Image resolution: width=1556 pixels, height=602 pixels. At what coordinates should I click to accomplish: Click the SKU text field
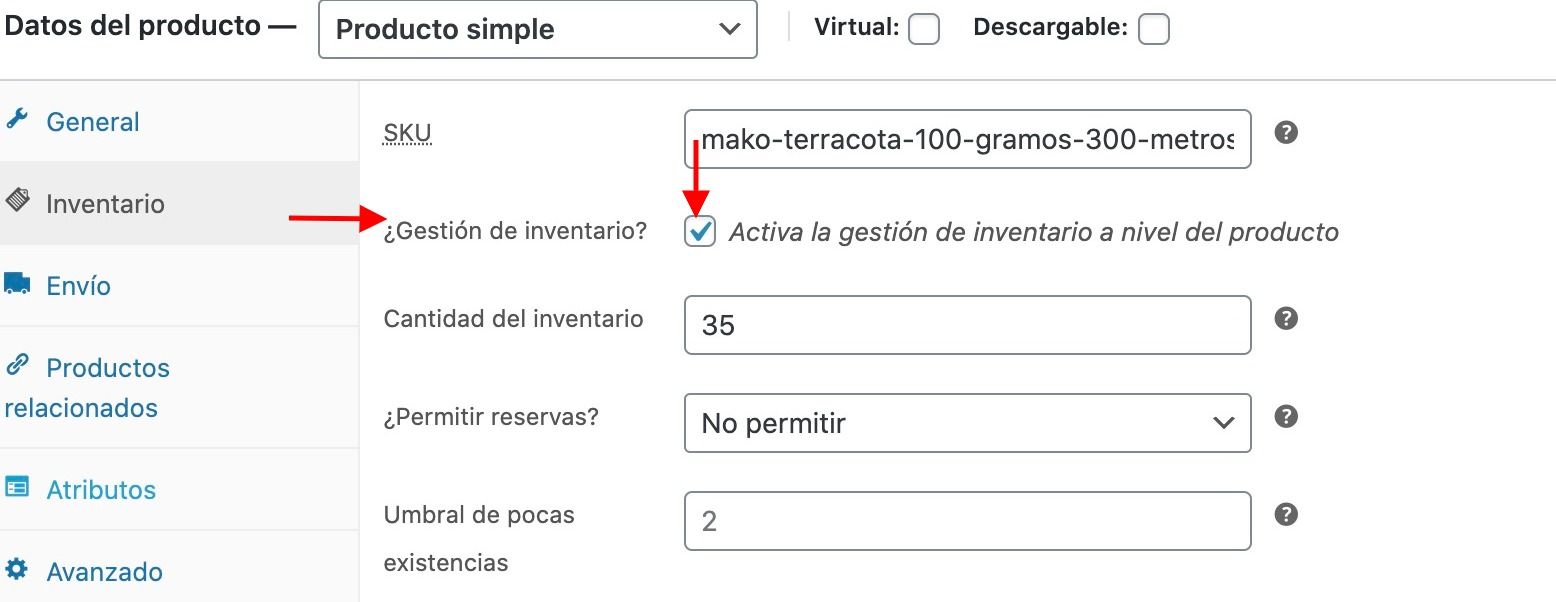click(968, 139)
